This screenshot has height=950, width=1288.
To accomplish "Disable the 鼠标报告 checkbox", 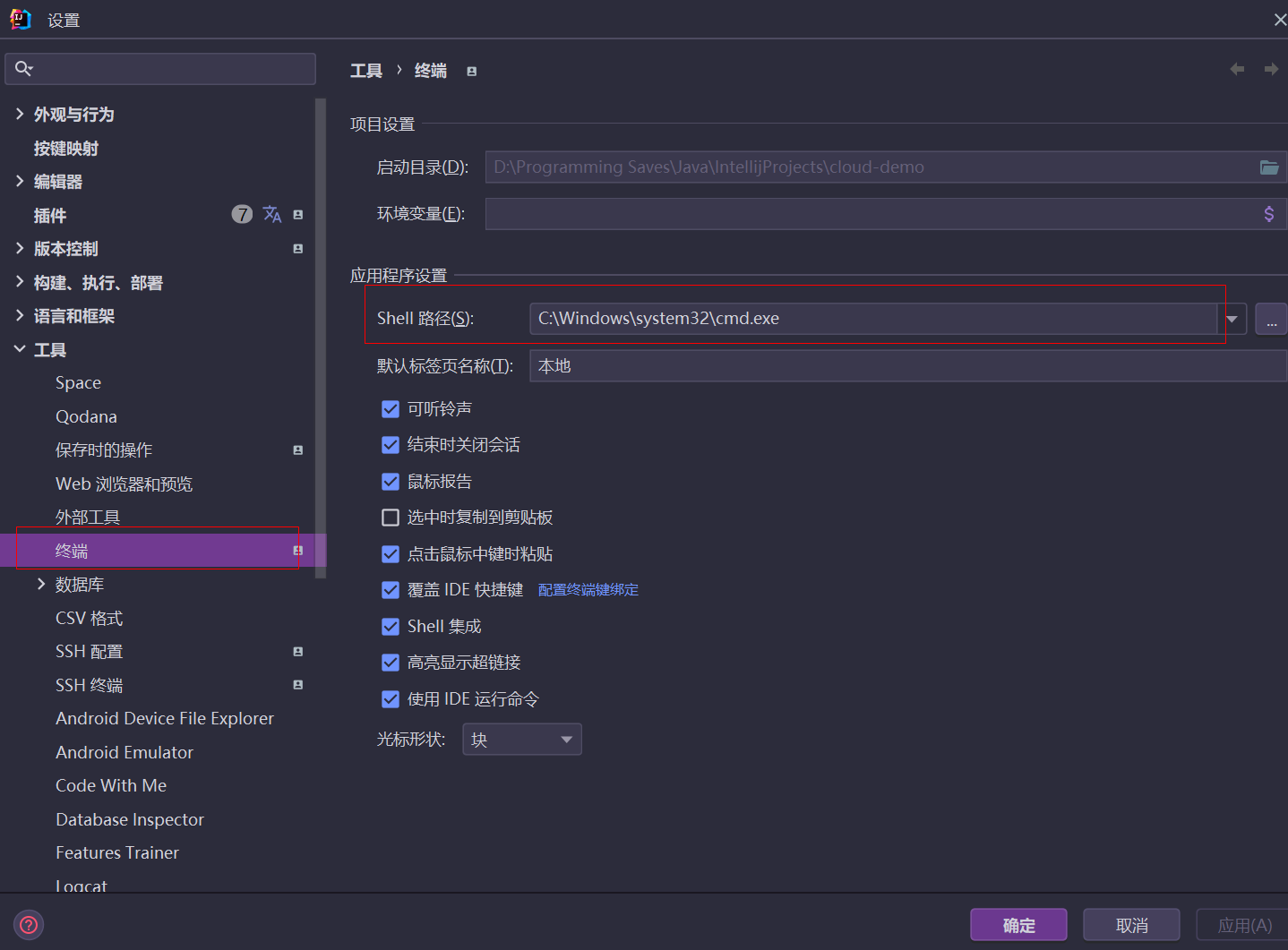I will [x=391, y=482].
